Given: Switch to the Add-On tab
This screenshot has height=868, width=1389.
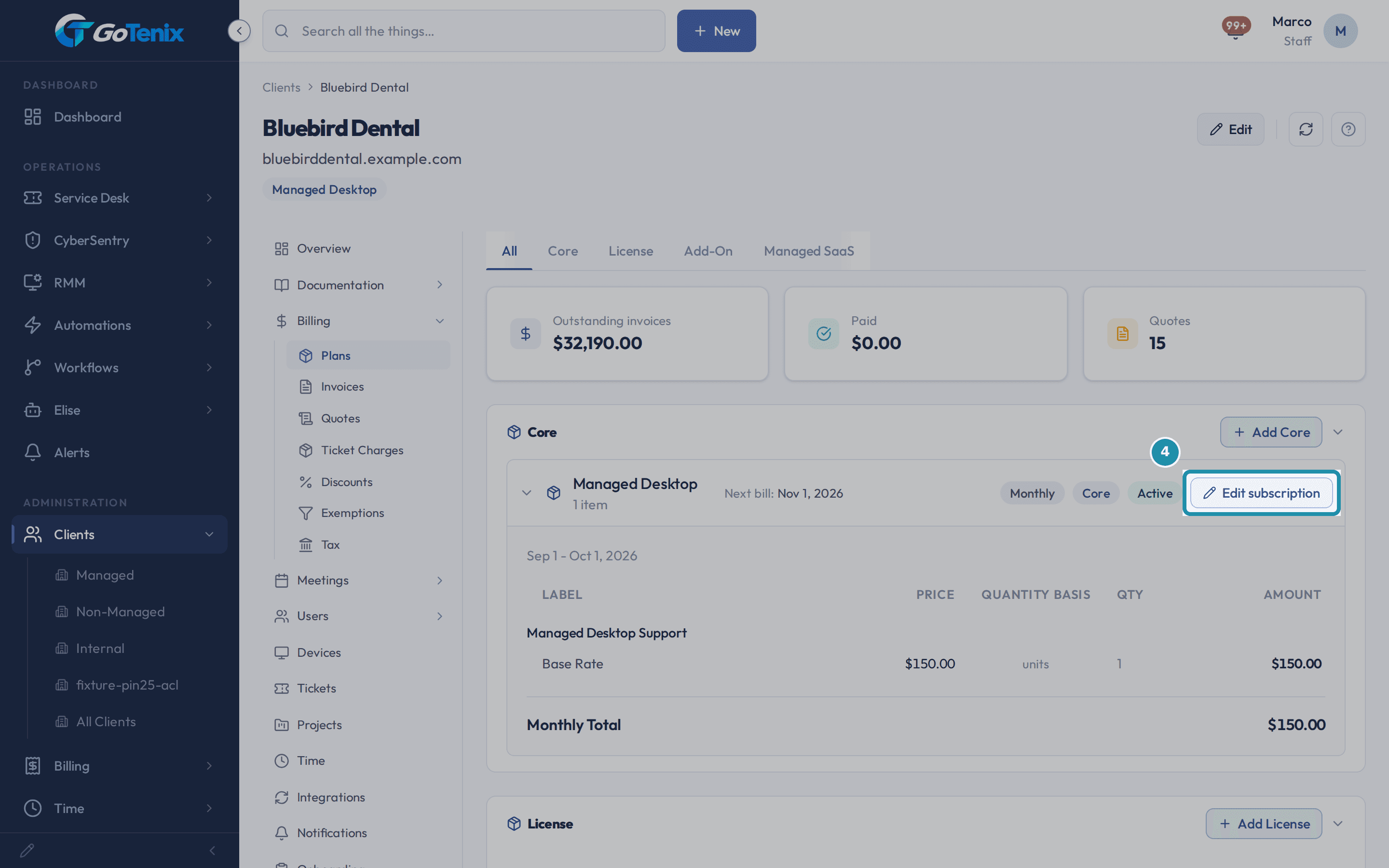Looking at the screenshot, I should click(x=708, y=251).
